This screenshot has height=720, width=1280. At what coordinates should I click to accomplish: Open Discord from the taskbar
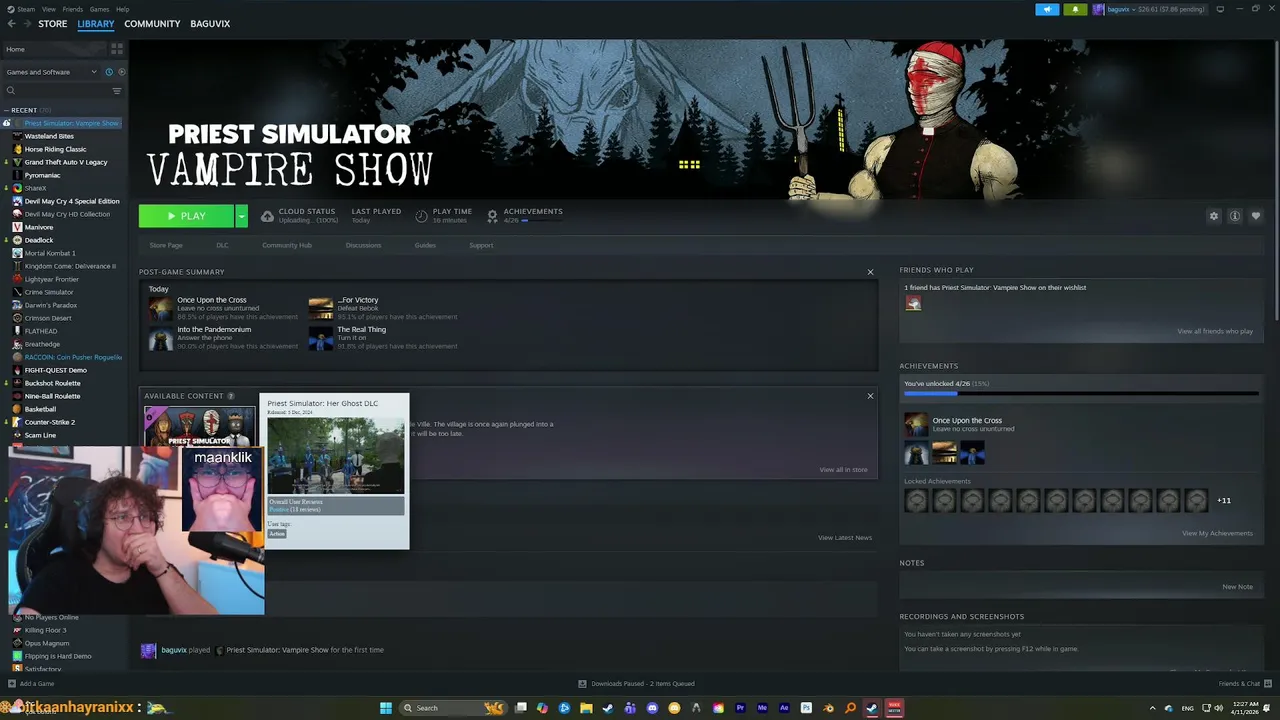pyautogui.click(x=652, y=708)
